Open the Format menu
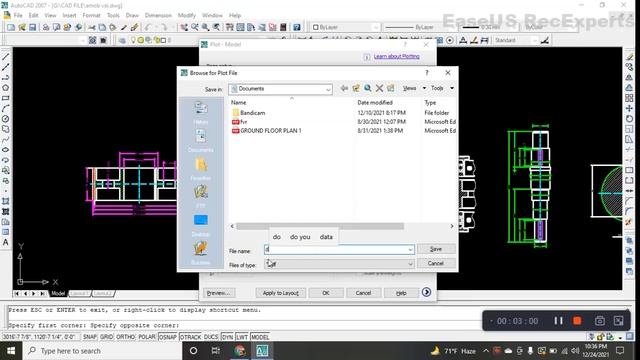The height and width of the screenshot is (360, 640). coord(91,15)
